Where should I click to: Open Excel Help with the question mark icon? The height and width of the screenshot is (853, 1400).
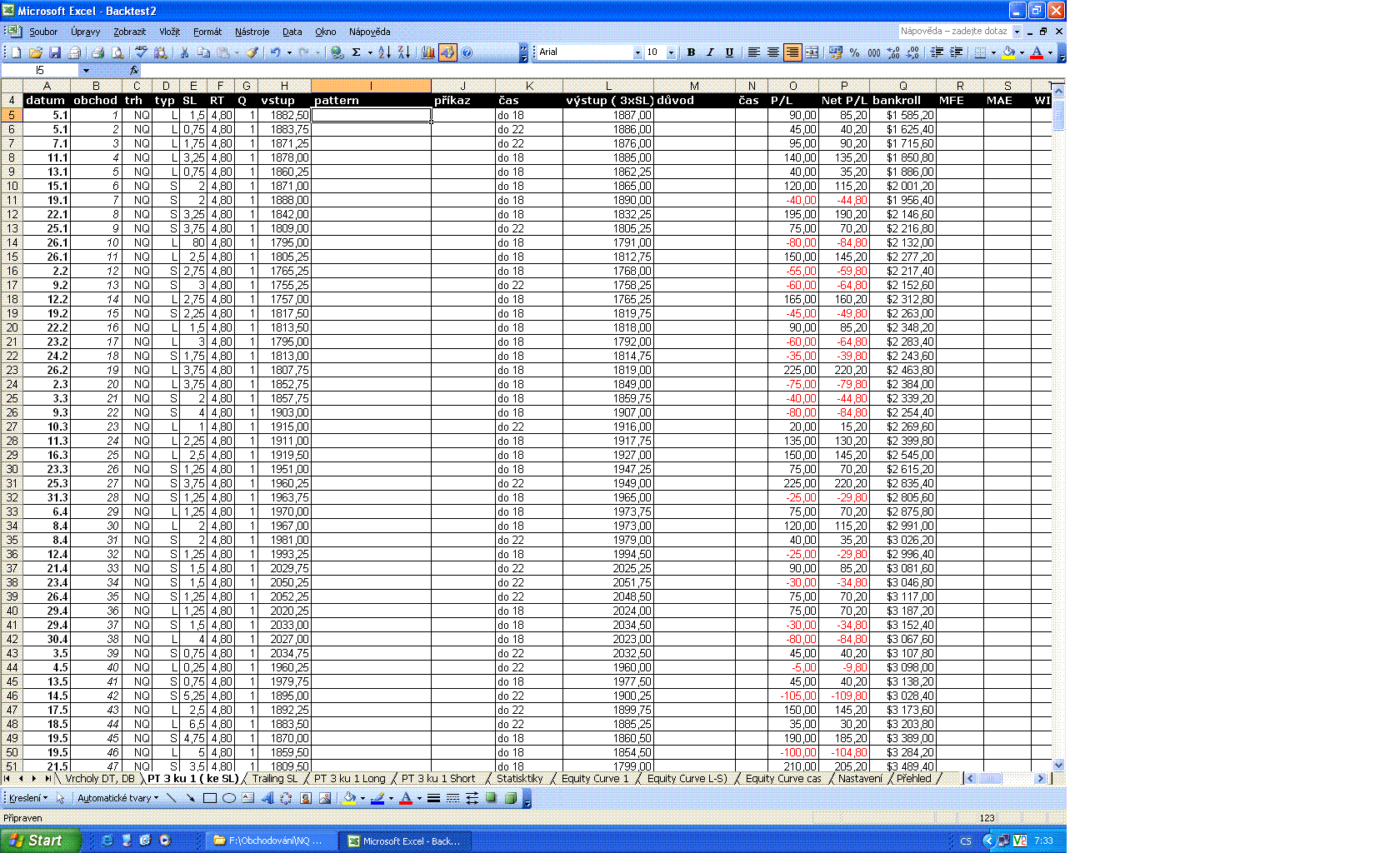[x=467, y=52]
